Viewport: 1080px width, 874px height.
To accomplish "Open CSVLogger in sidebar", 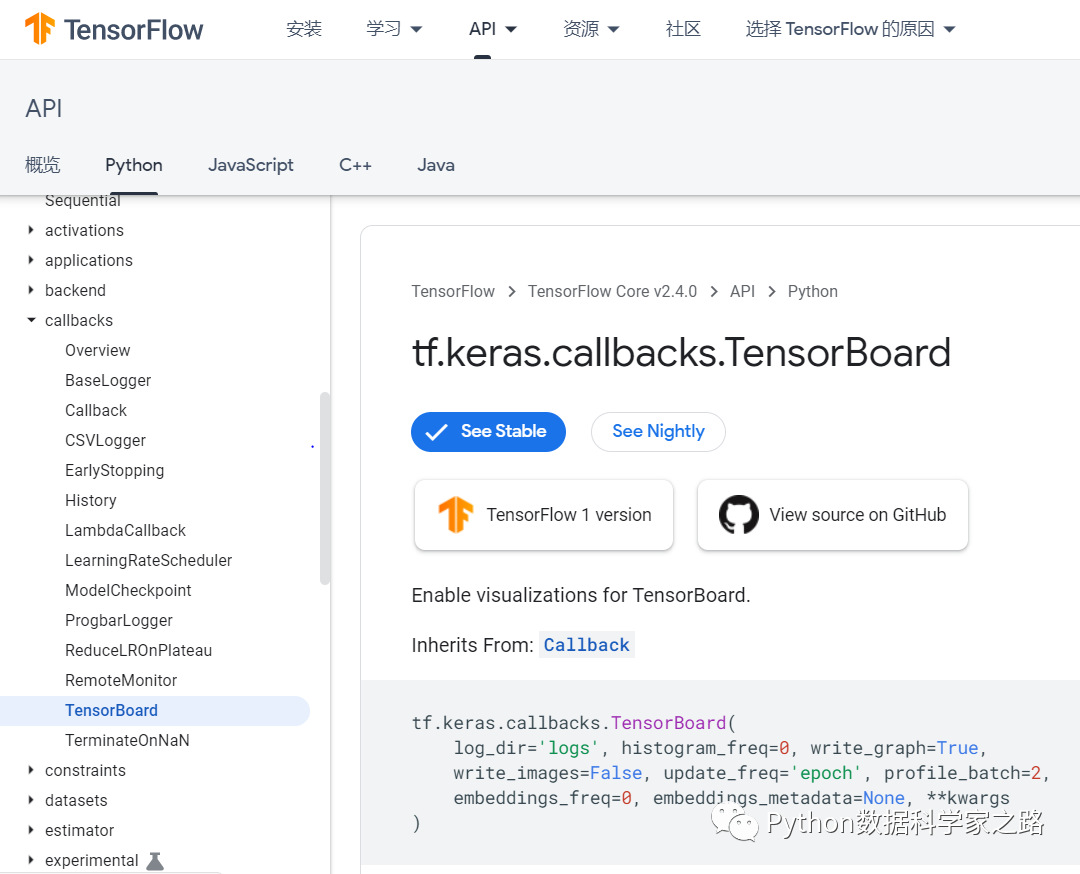I will [105, 440].
